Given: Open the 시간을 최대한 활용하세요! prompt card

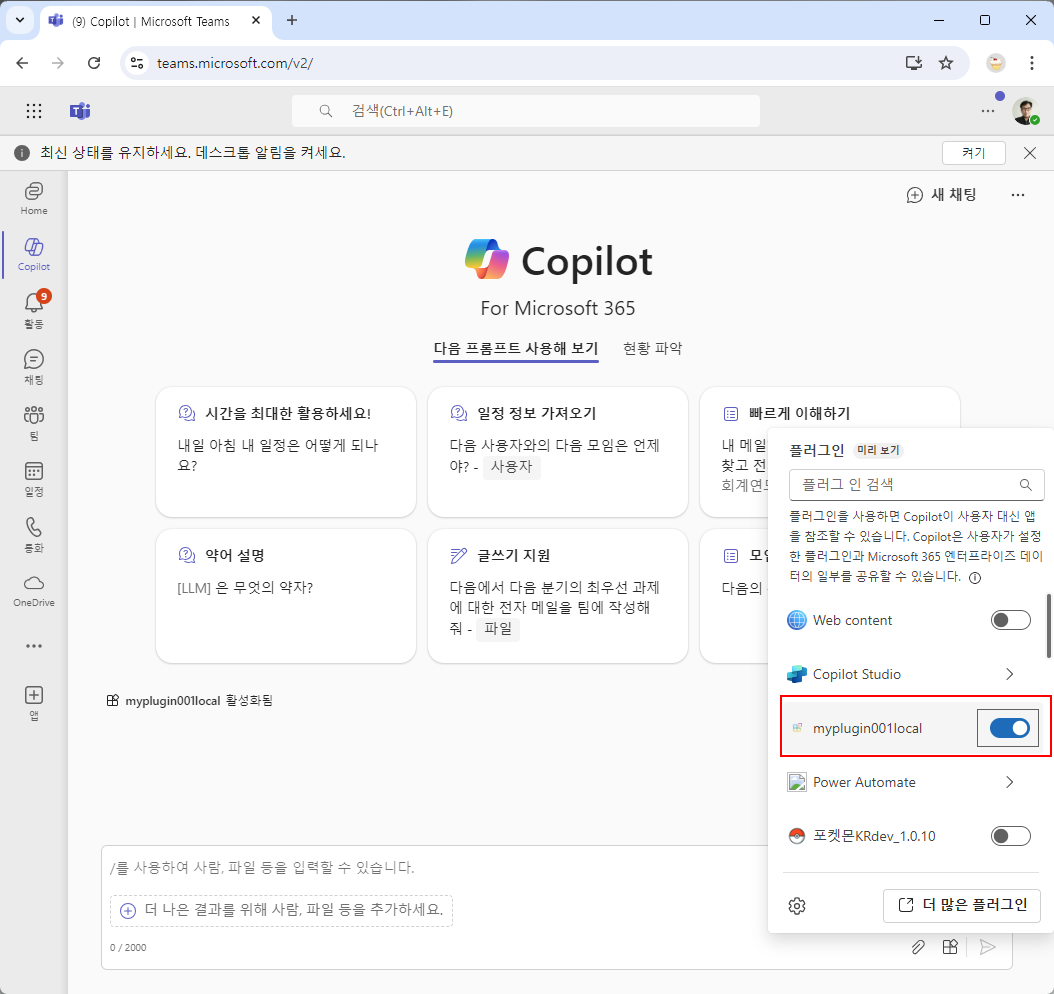Looking at the screenshot, I should coord(286,452).
